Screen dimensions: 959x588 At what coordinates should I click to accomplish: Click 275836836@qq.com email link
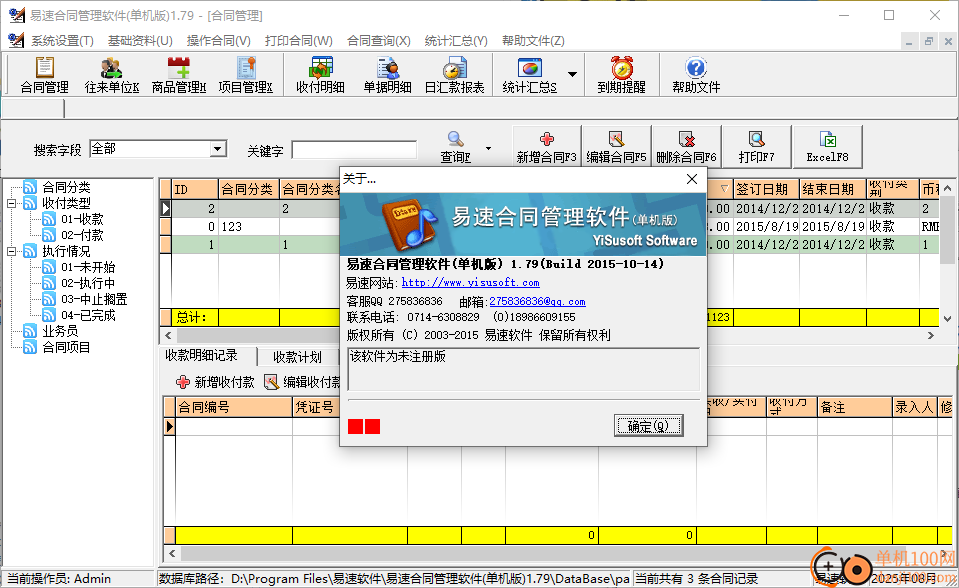(x=537, y=302)
